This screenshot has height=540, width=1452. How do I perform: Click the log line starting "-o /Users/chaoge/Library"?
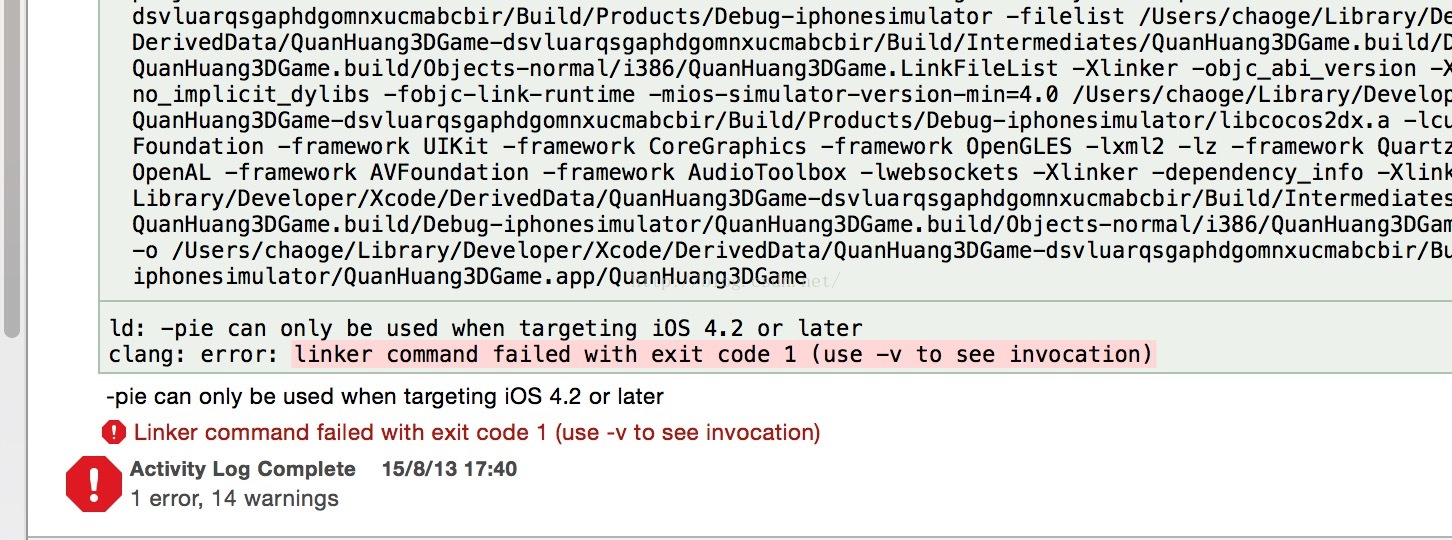pos(792,250)
